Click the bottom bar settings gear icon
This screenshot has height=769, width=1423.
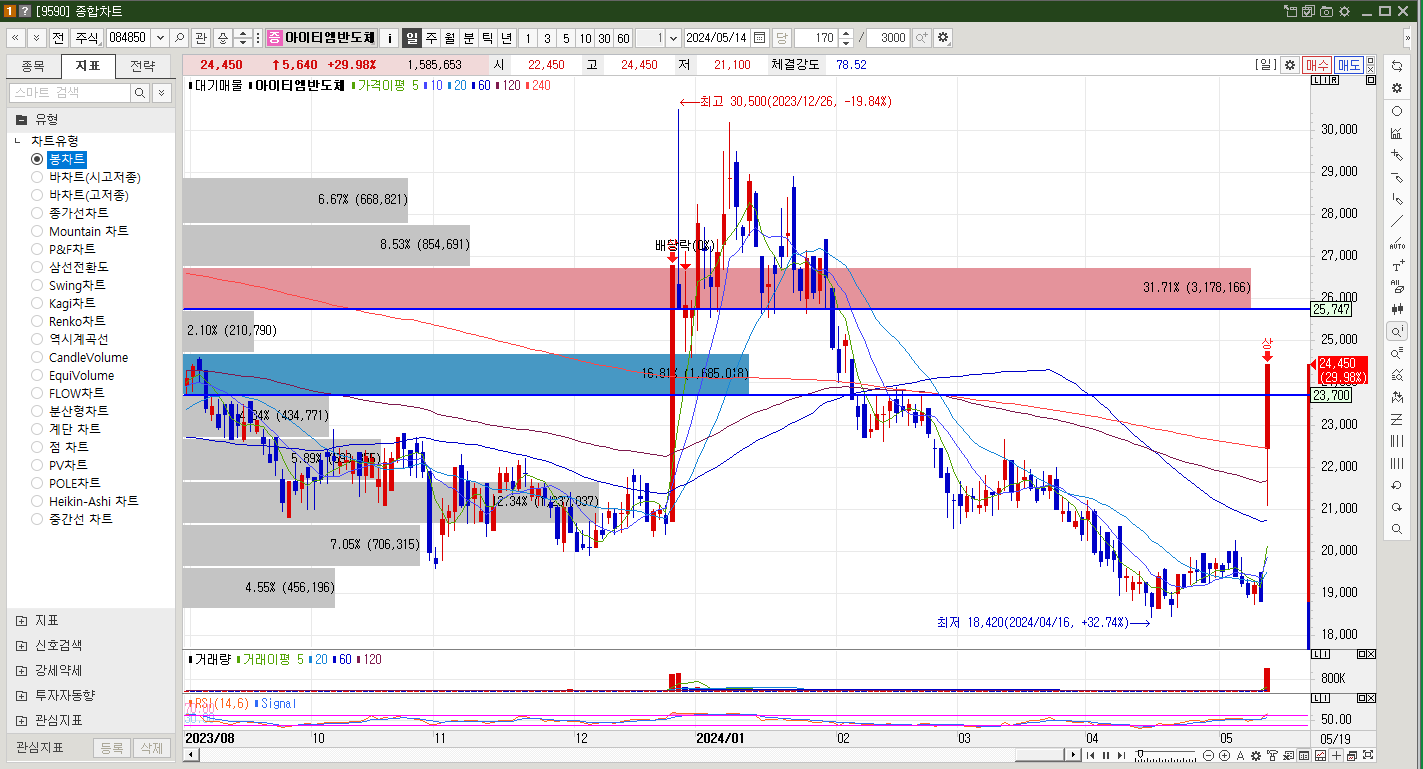(x=1256, y=755)
